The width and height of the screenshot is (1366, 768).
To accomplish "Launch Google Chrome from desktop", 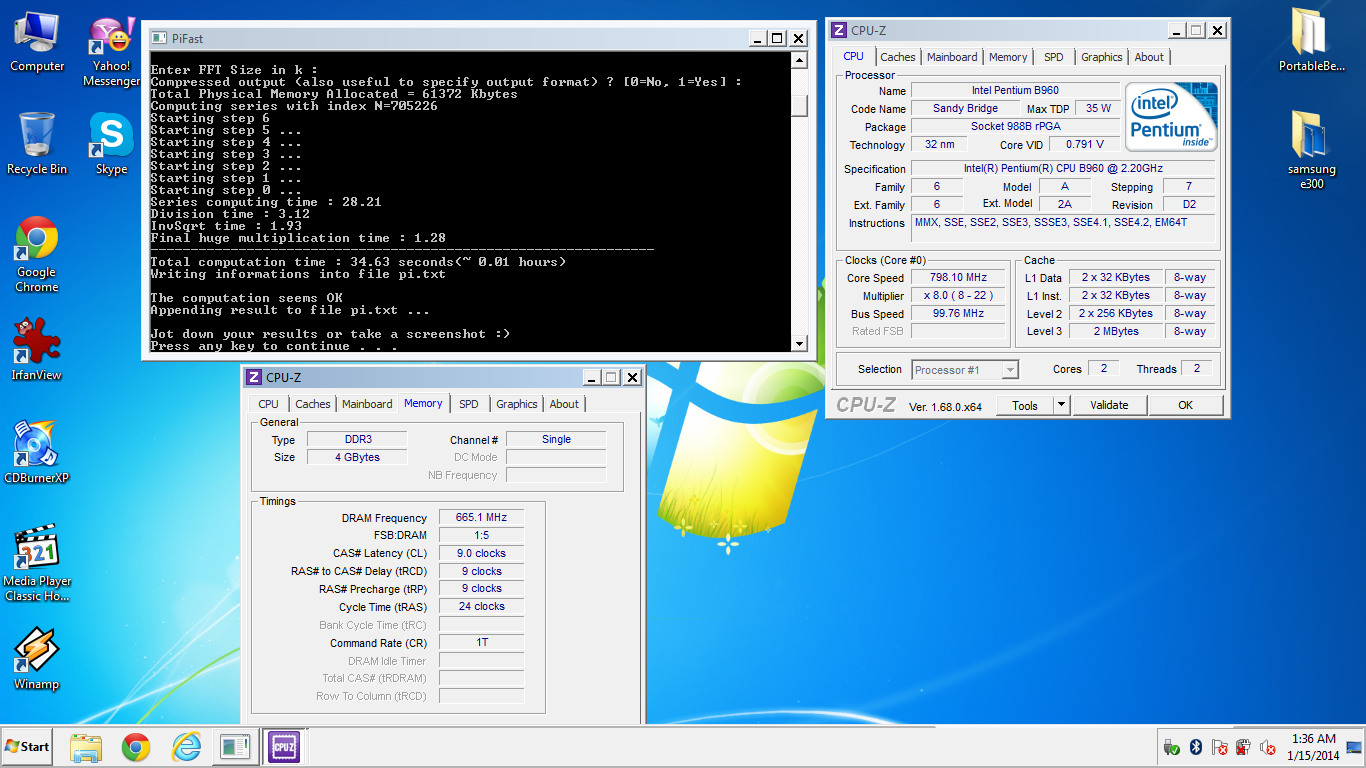I will coord(37,255).
